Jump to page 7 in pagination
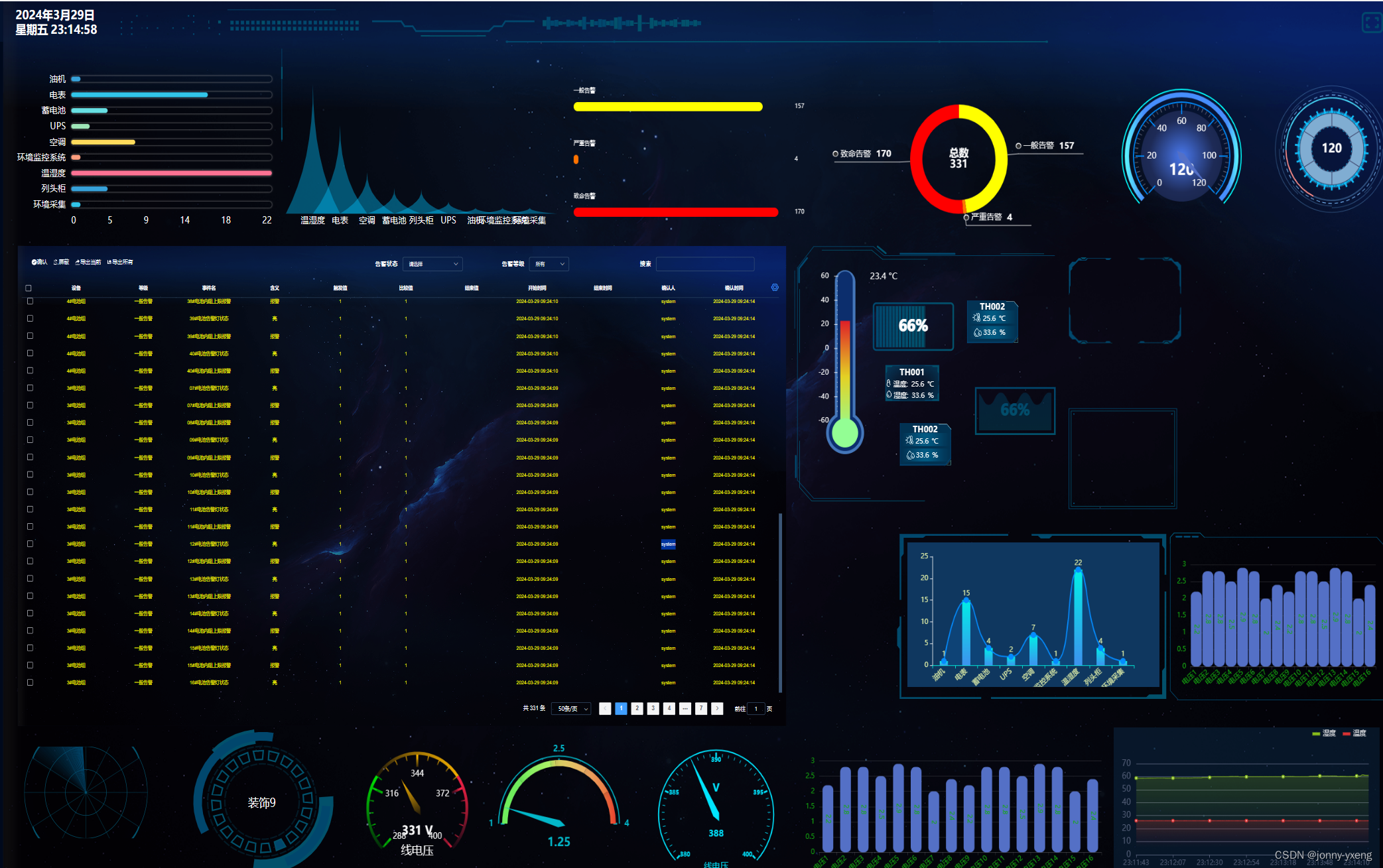 (x=701, y=708)
